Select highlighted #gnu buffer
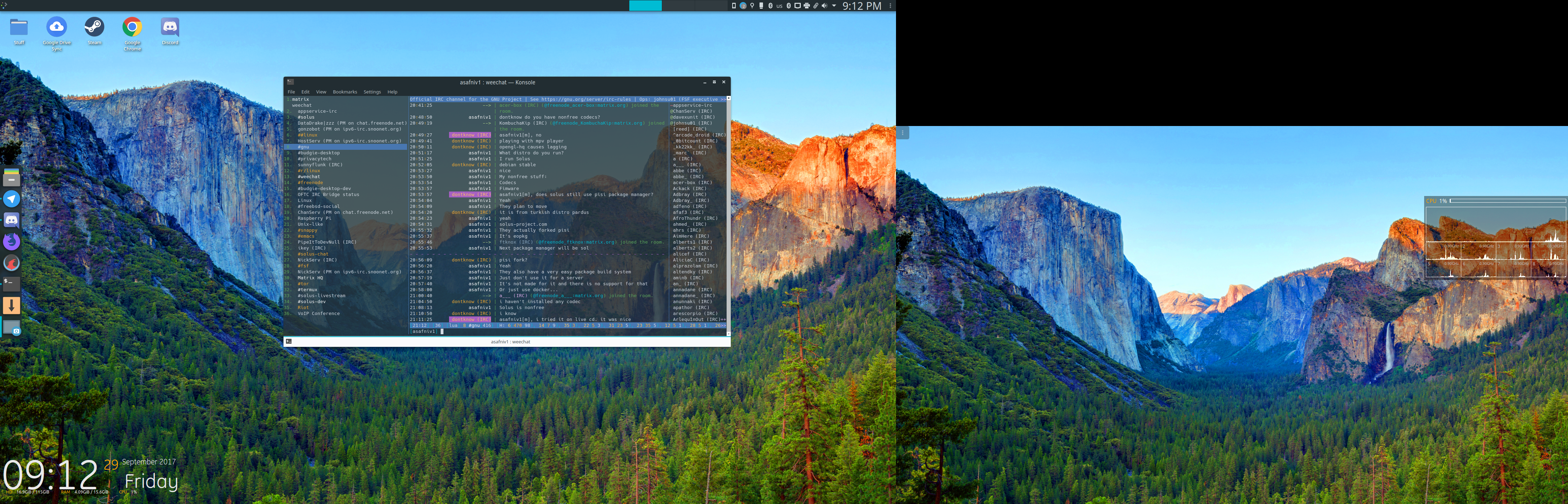 click(346, 147)
